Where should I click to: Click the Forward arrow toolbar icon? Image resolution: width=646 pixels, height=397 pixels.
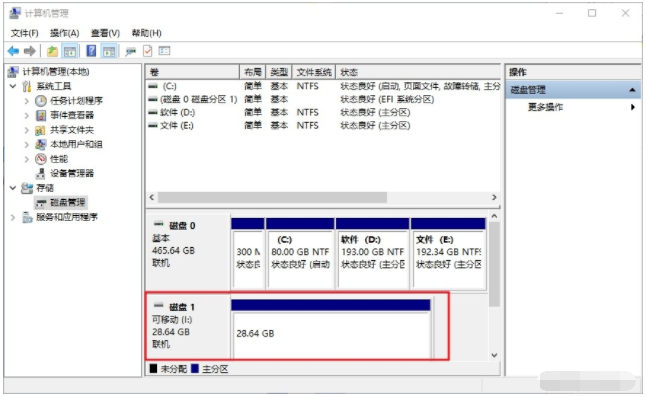click(30, 51)
